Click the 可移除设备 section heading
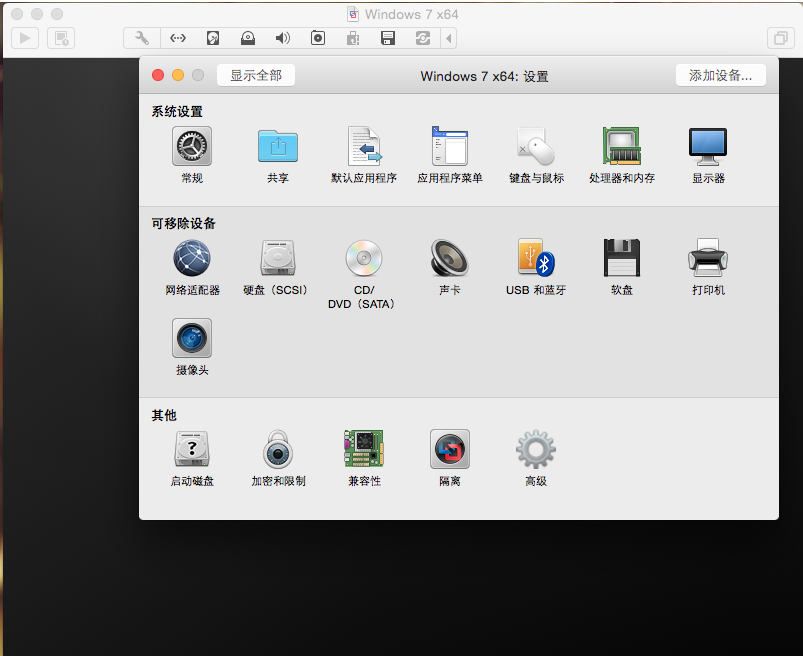This screenshot has height=656, width=803. pos(183,223)
